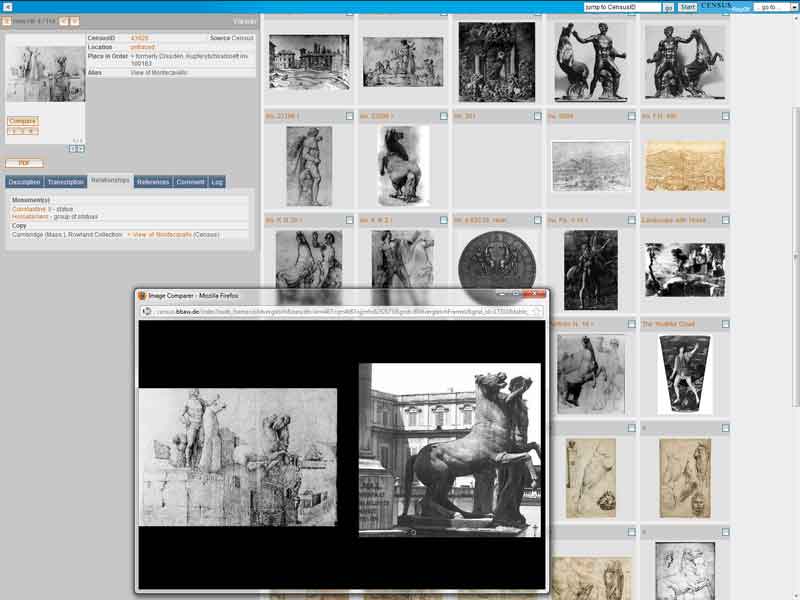
Task: Click the image selector strip below the Compare button
Action: 22,132
